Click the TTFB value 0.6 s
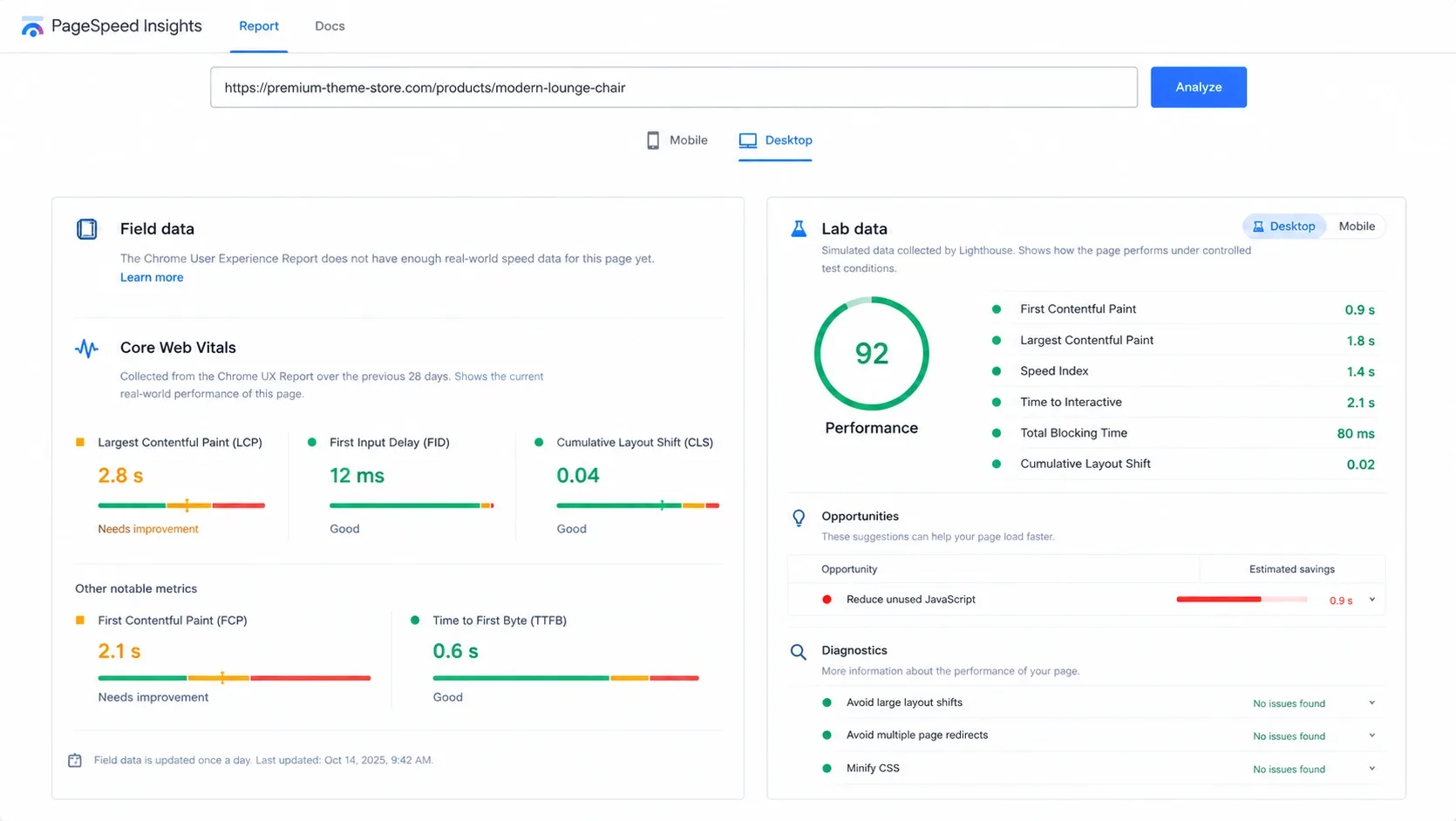The width and height of the screenshot is (1456, 821). click(455, 651)
